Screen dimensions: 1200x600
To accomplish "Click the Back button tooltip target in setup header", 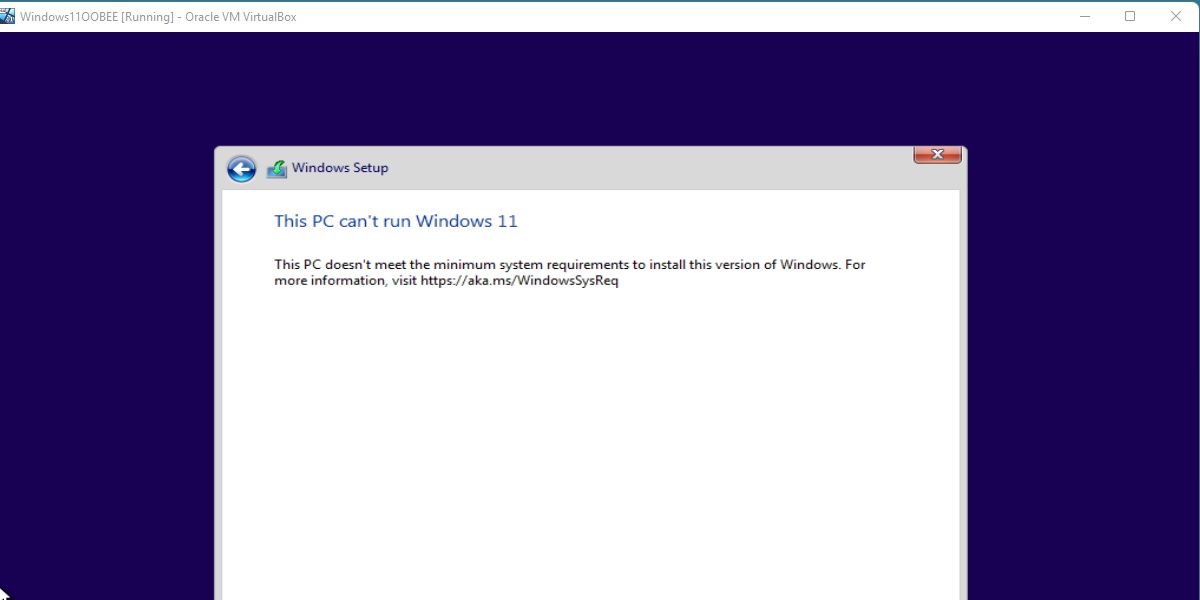I will pyautogui.click(x=241, y=169).
